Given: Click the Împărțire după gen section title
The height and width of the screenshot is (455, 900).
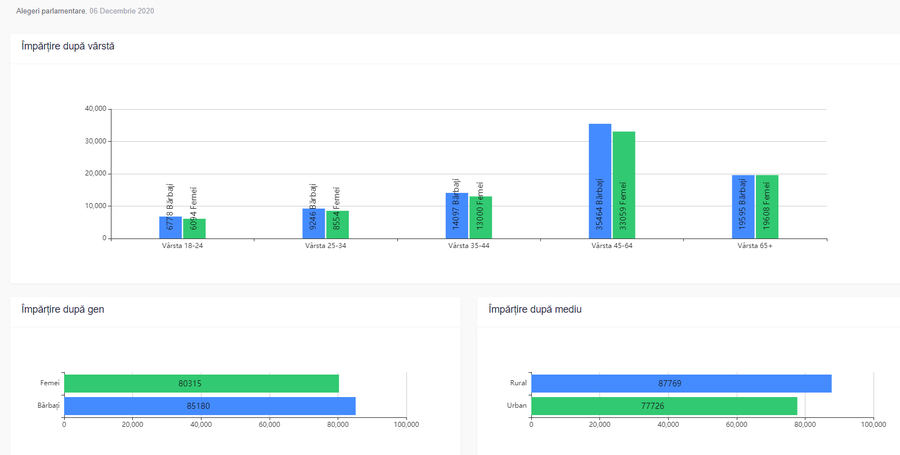Looking at the screenshot, I should tap(62, 310).
